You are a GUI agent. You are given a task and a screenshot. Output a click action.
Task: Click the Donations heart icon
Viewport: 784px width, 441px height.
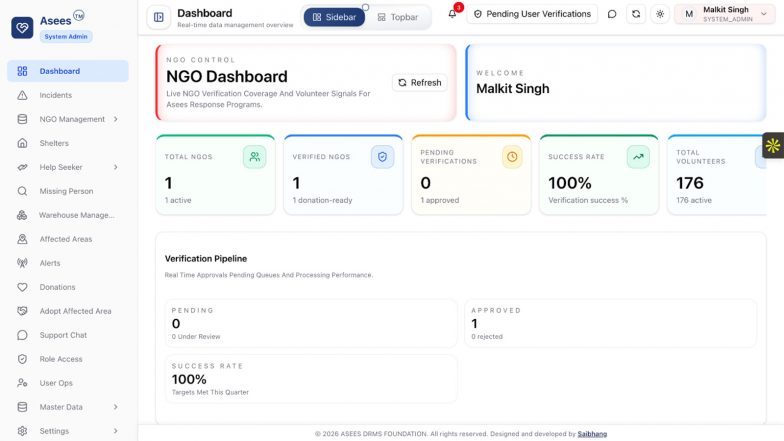pyautogui.click(x=22, y=287)
